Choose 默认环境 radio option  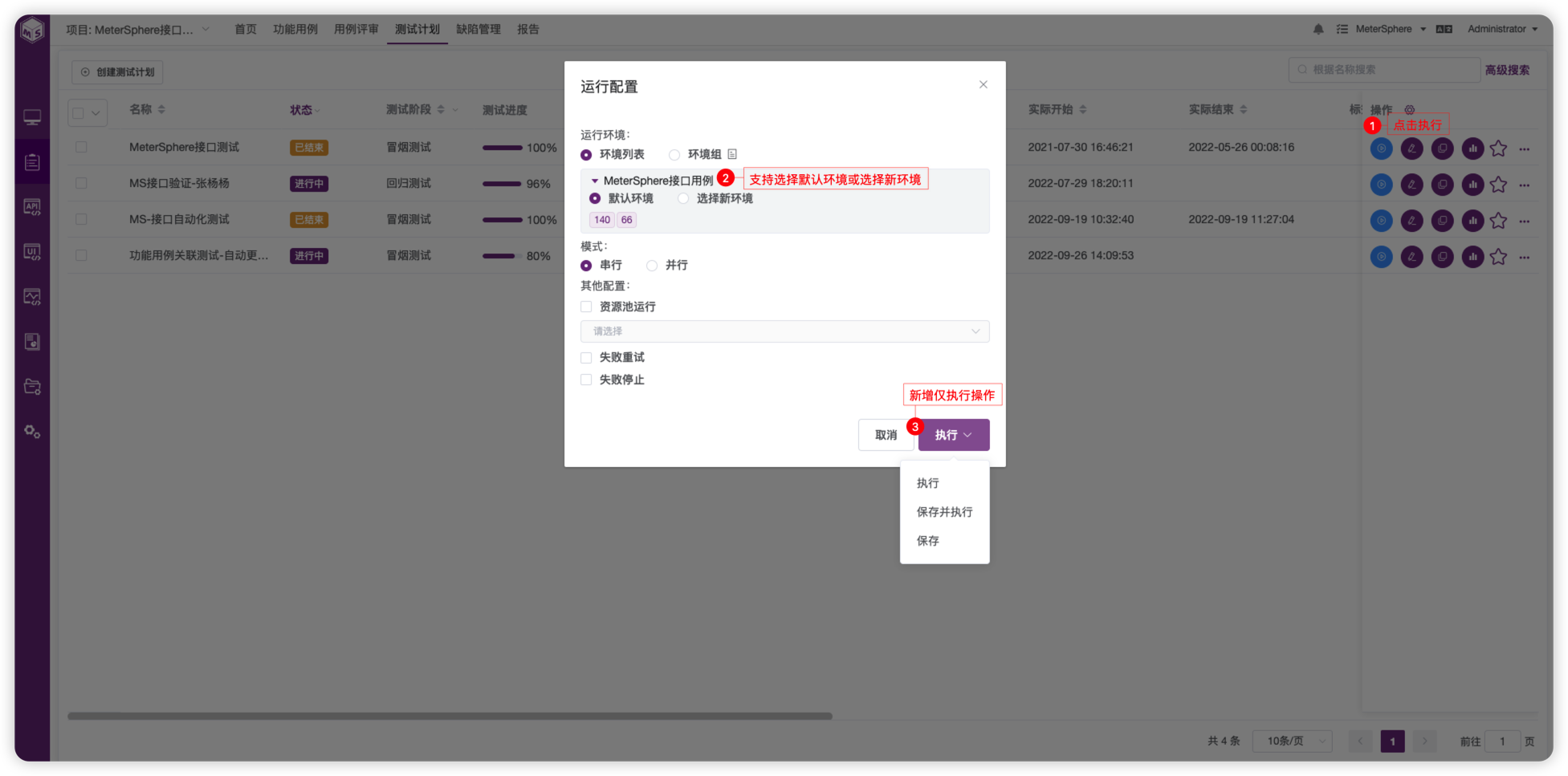click(595, 198)
